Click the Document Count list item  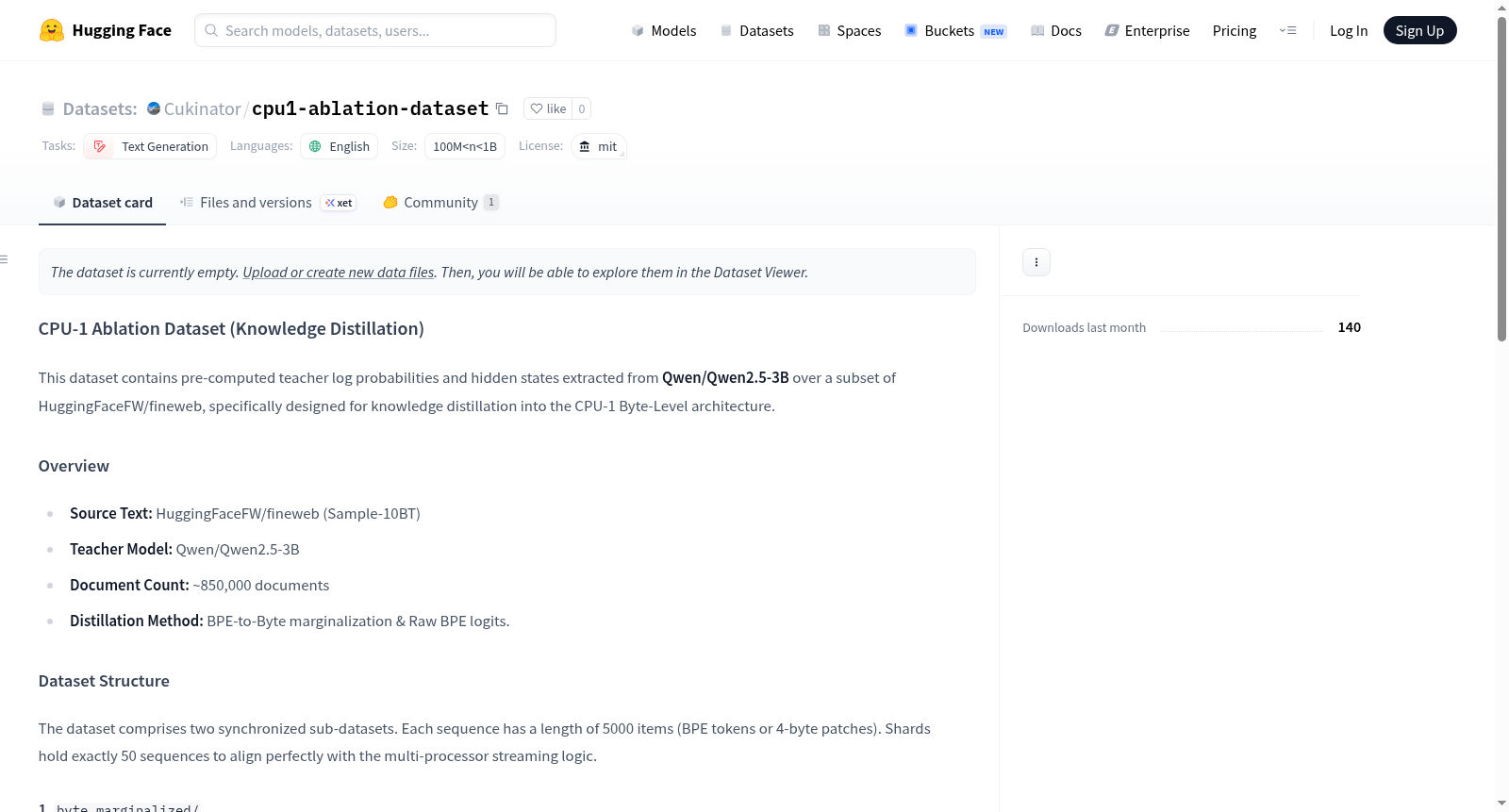click(200, 585)
